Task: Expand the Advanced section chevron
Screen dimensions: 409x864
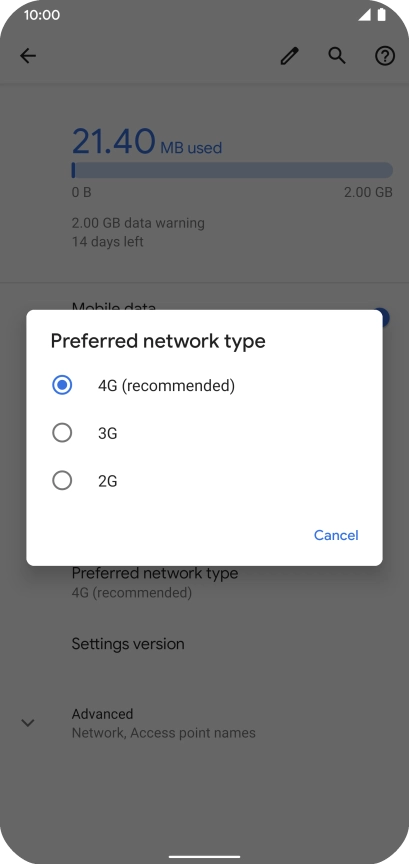Action: 28,723
